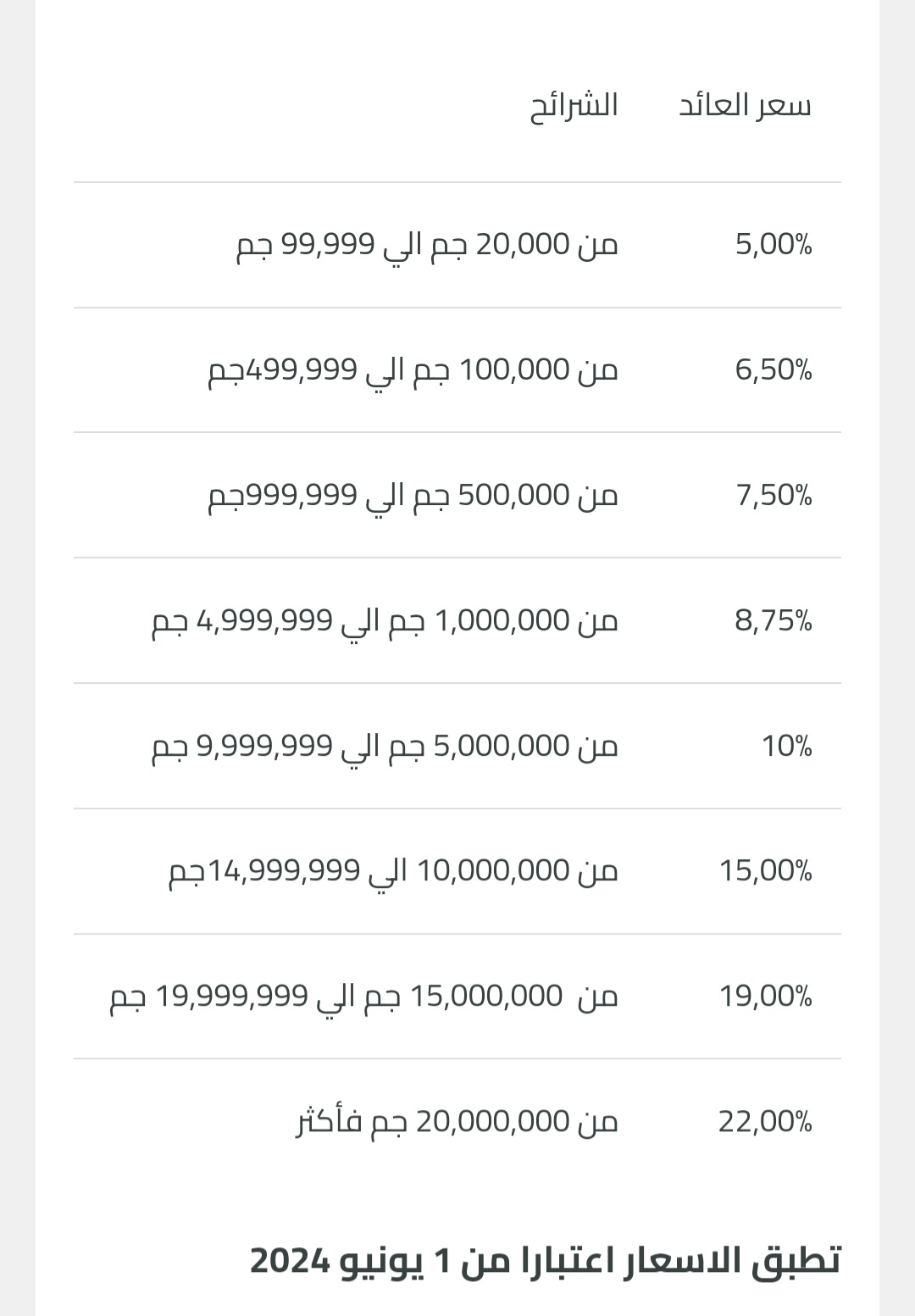
Task: Click the الشرائح column header
Action: 574,106
